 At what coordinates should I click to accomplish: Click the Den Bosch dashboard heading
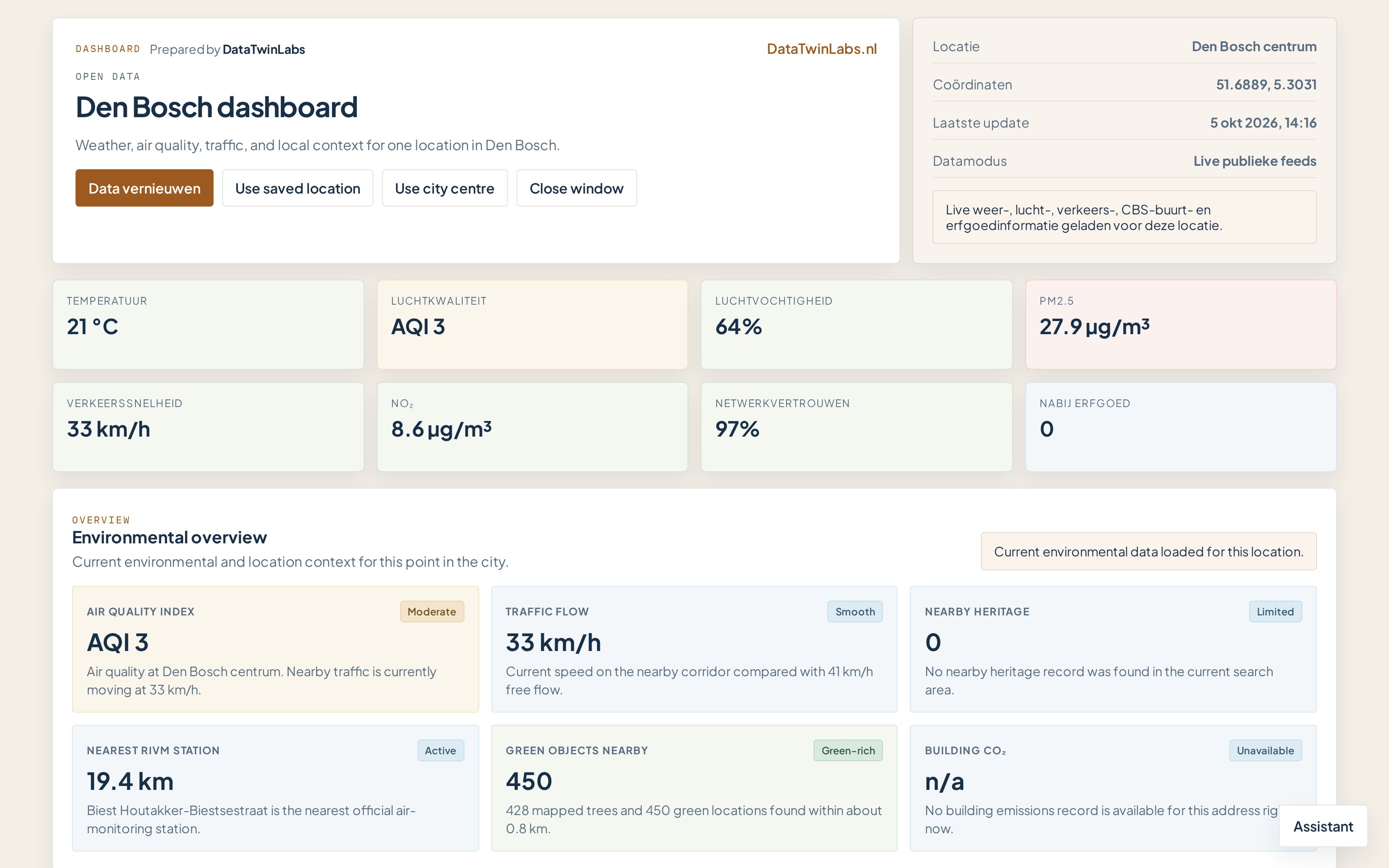(217, 107)
